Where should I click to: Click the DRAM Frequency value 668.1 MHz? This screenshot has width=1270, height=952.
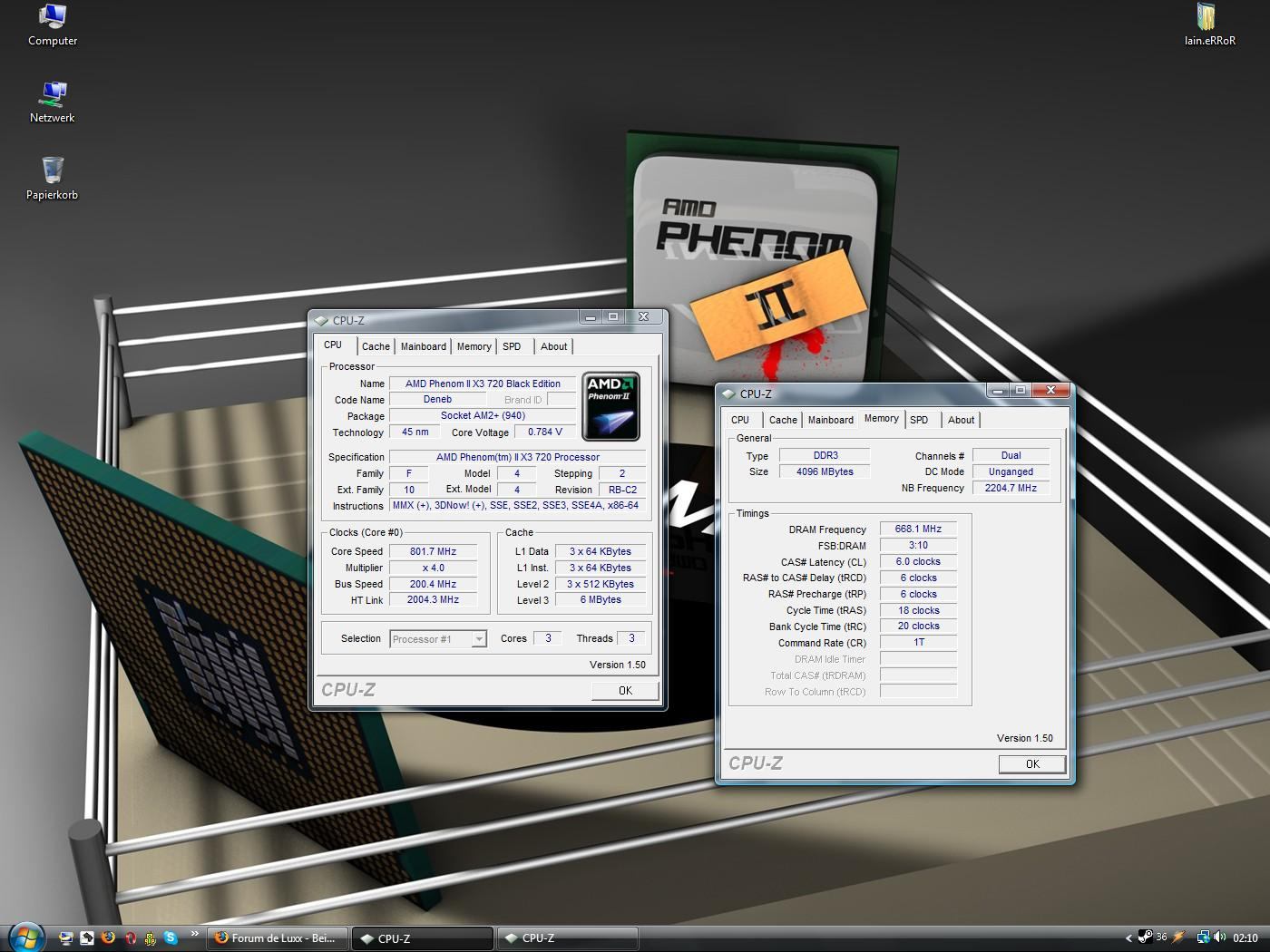click(x=918, y=529)
